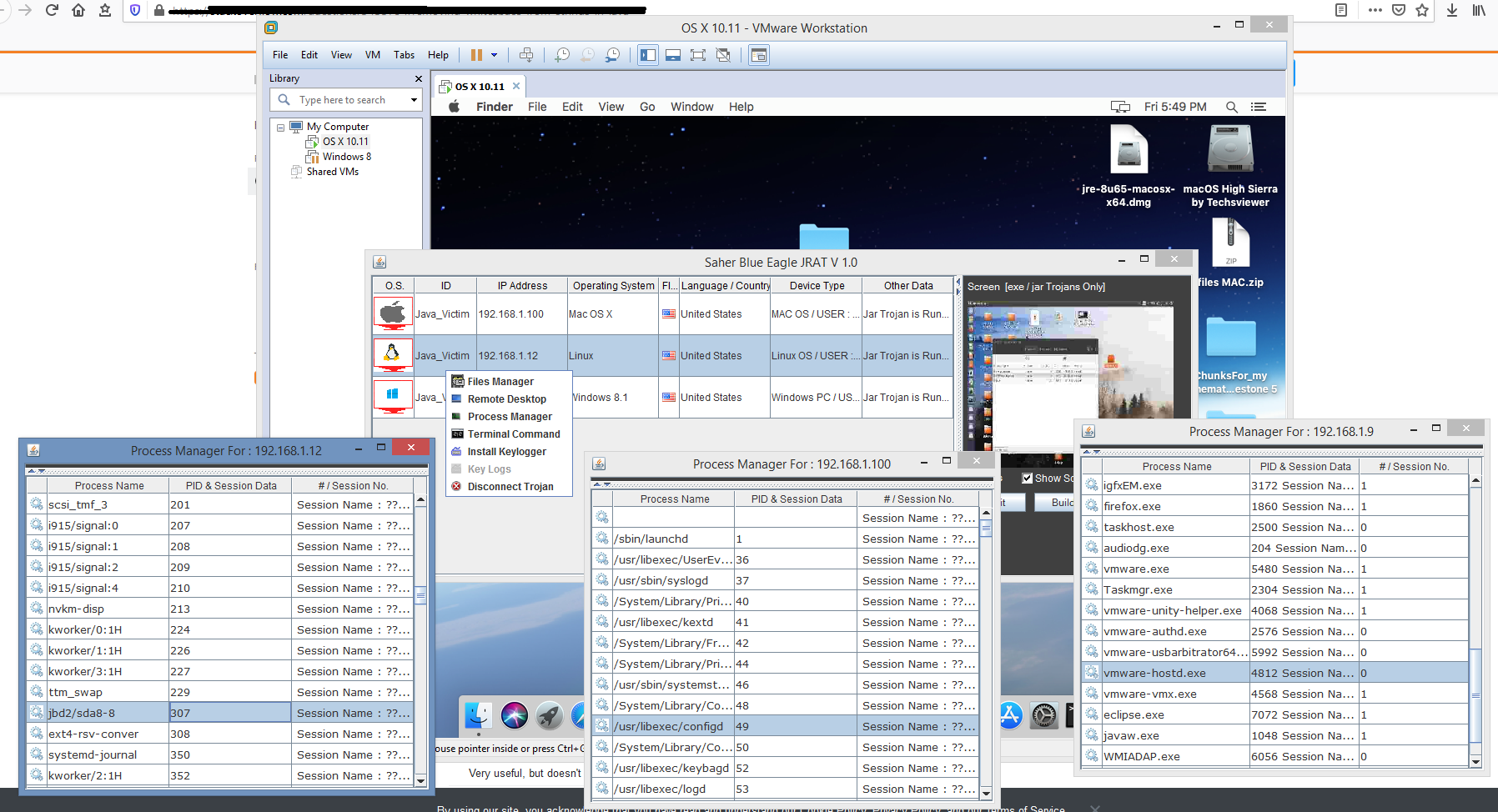Open the macOS Window menu

(x=692, y=107)
